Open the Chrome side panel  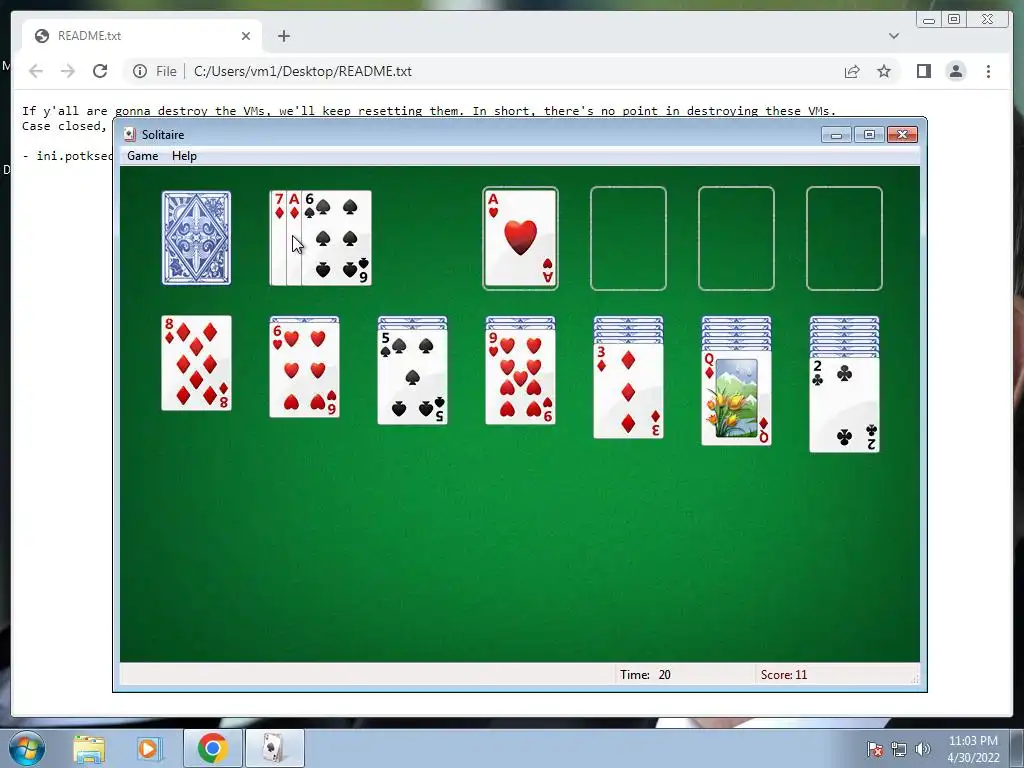(923, 71)
